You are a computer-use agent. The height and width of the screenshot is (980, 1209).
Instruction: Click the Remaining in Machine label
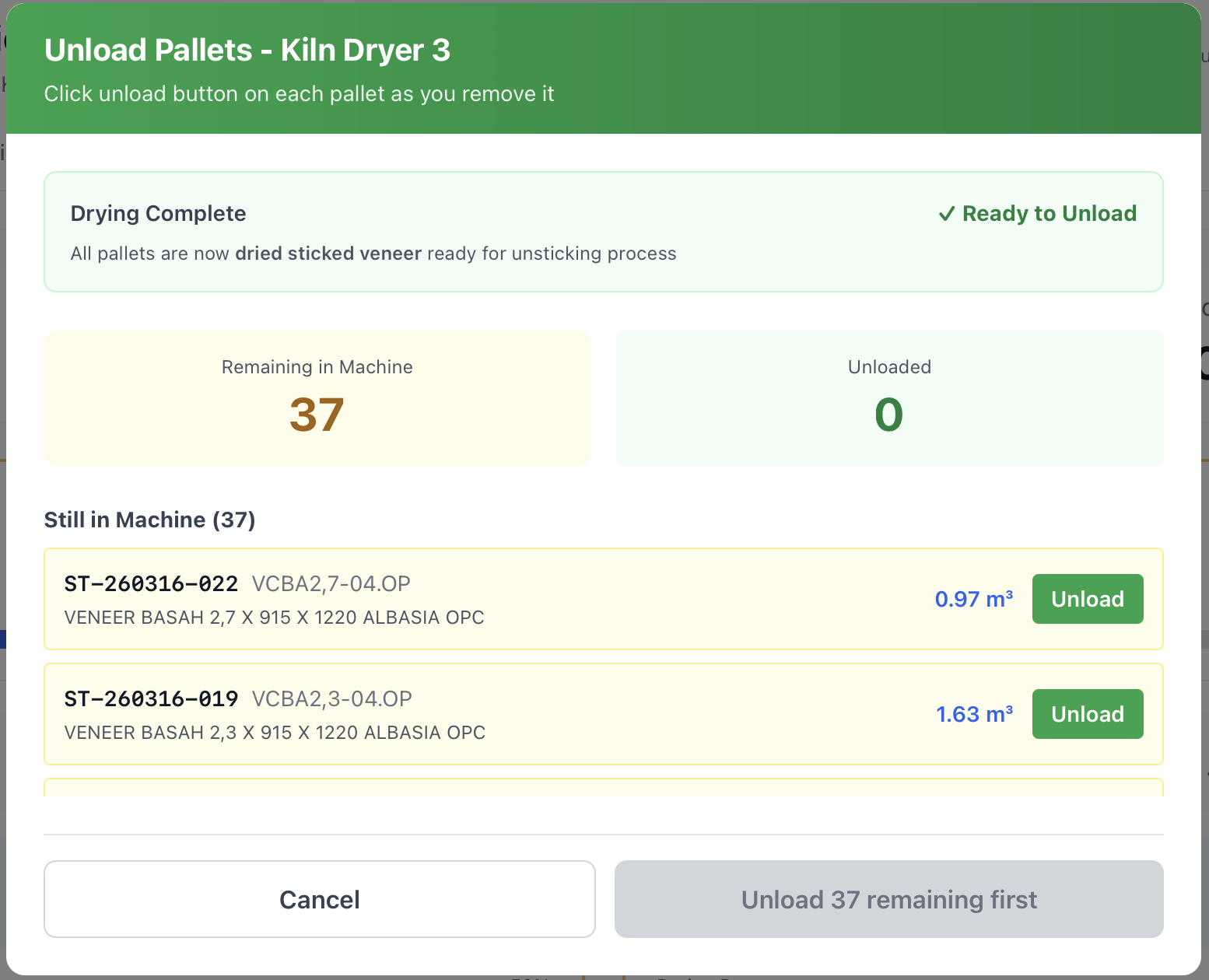point(317,367)
